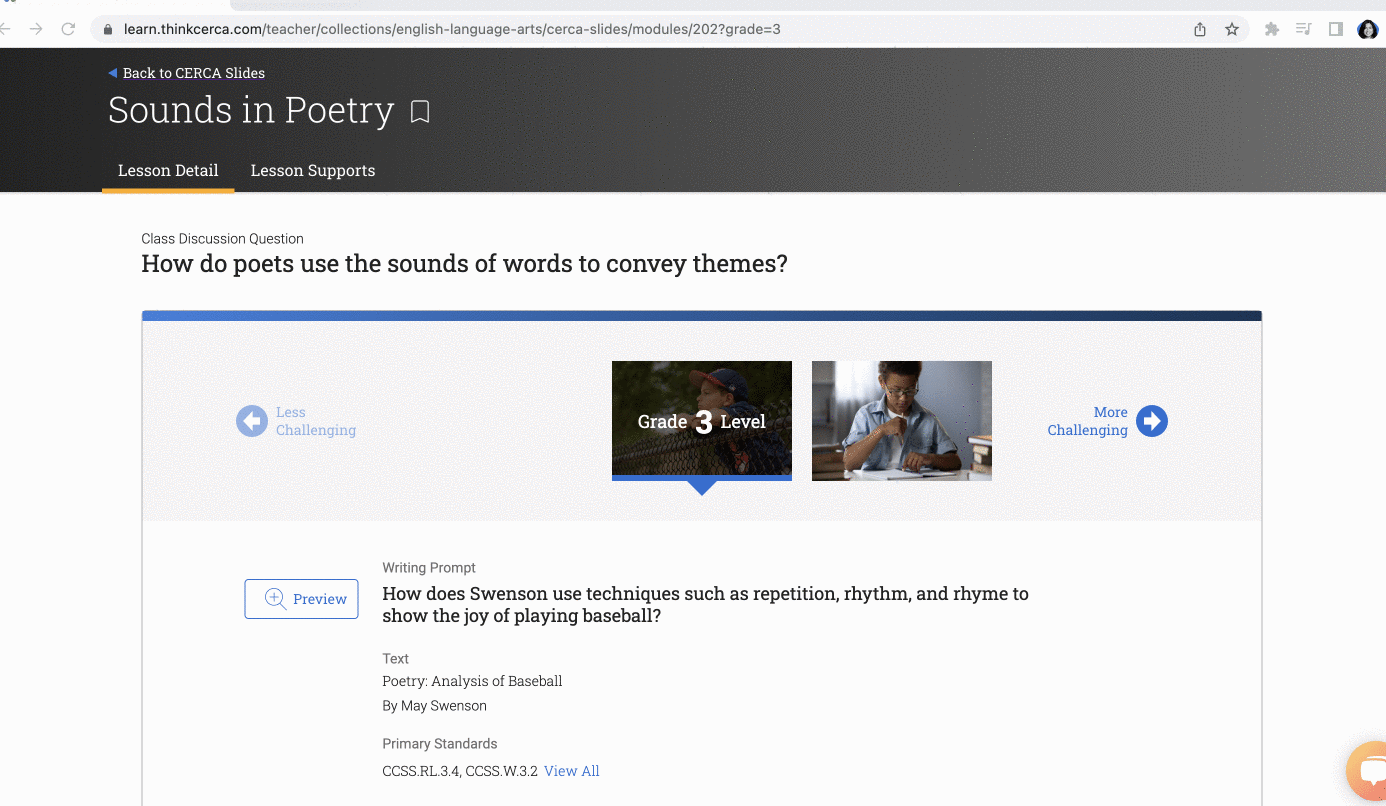The width and height of the screenshot is (1386, 806).
Task: Switch to the Lesson Supports tab
Action: point(313,170)
